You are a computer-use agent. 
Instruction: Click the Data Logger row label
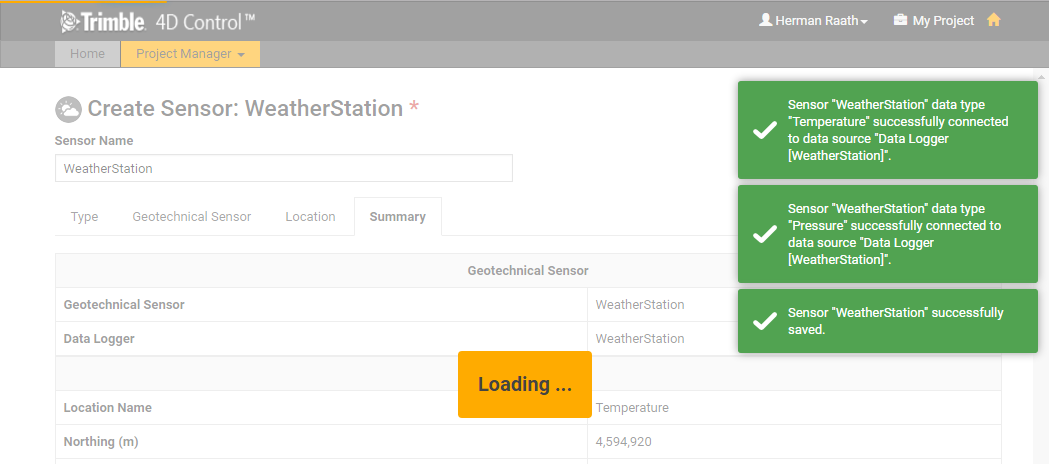click(x=99, y=339)
